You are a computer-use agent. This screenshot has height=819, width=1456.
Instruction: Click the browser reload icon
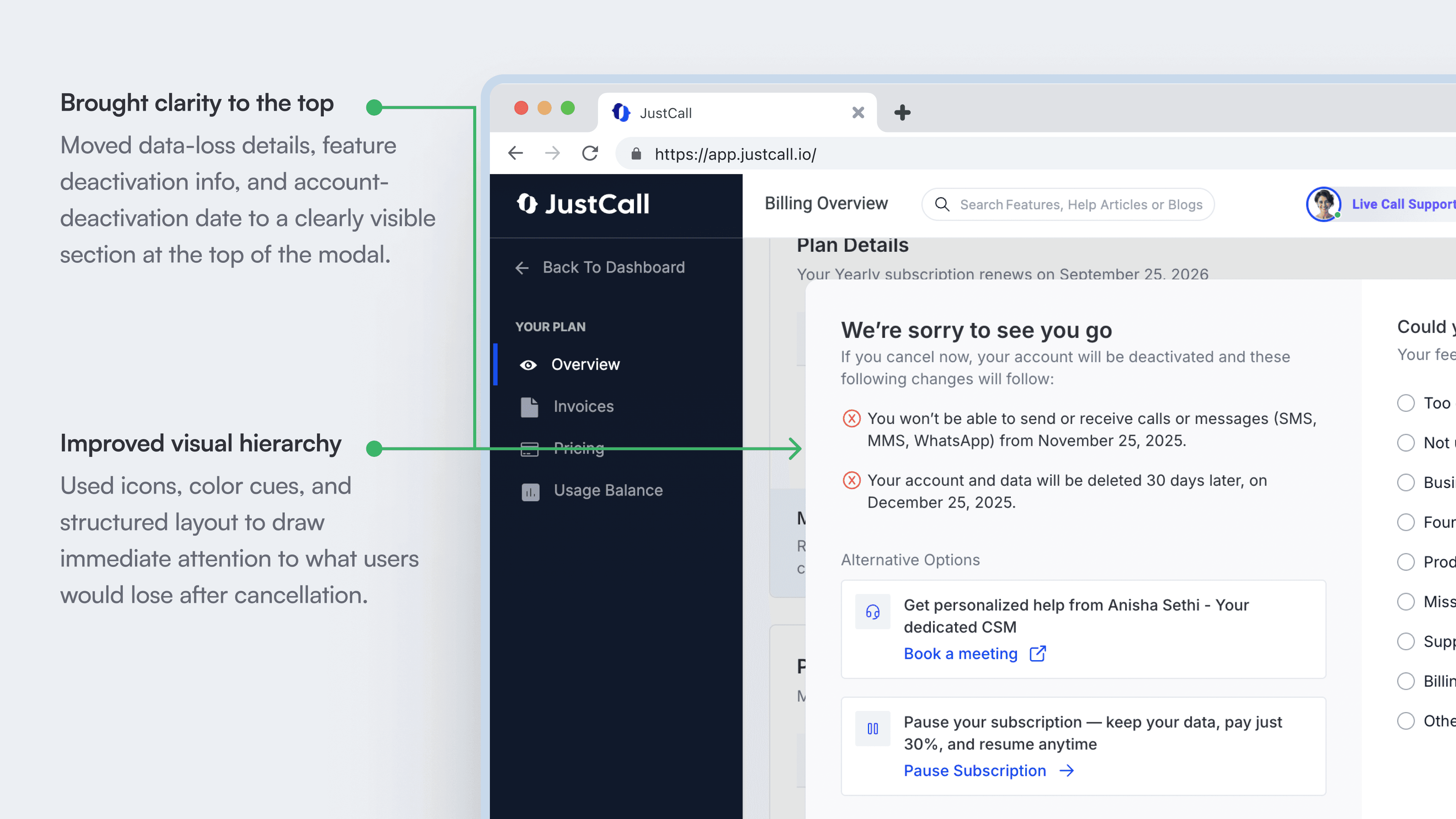click(x=590, y=153)
